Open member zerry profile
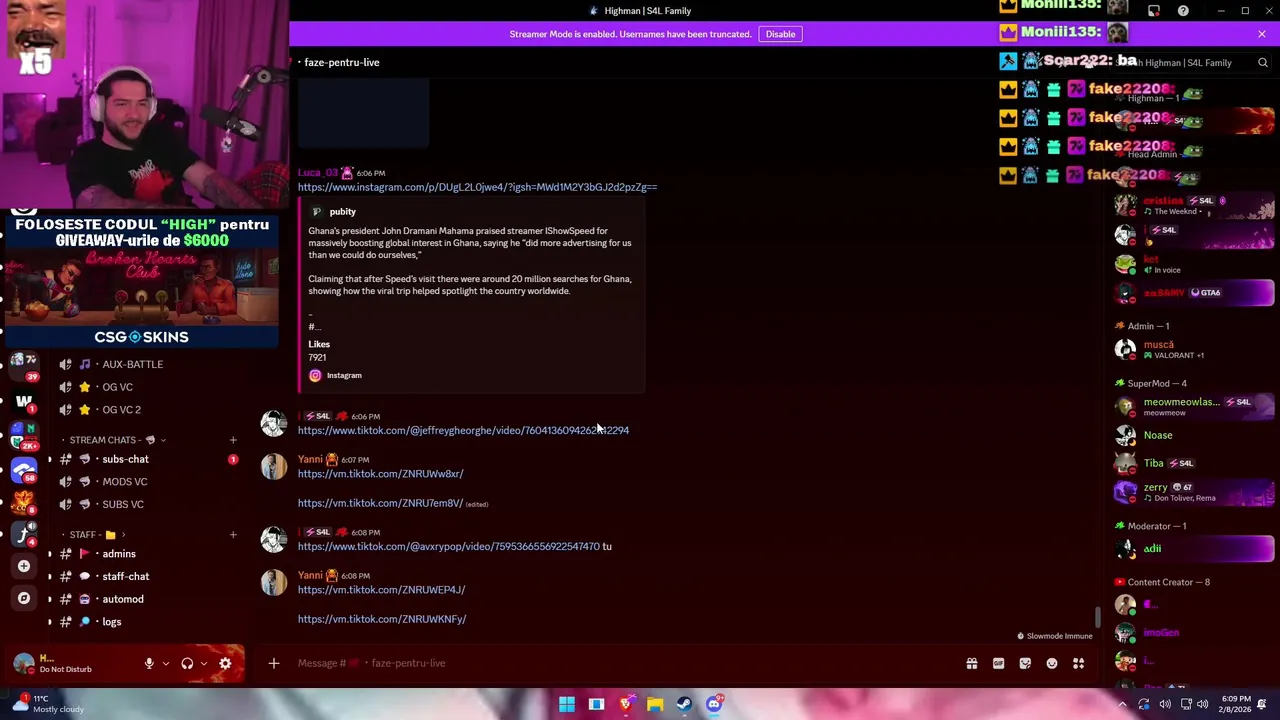Screen dimensions: 1280x720 (x=1195, y=491)
